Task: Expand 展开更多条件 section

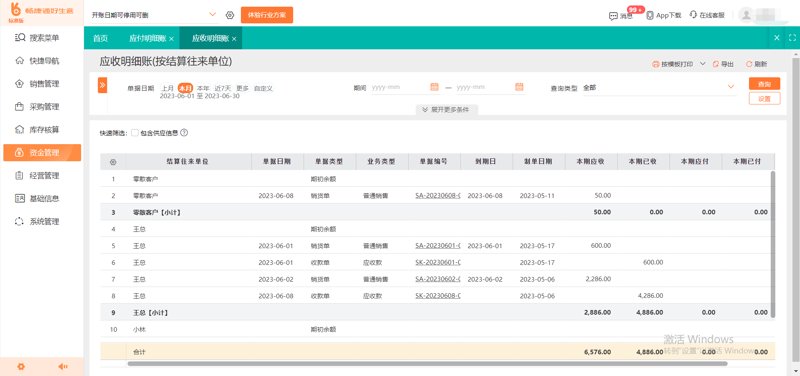Action: 447,110
